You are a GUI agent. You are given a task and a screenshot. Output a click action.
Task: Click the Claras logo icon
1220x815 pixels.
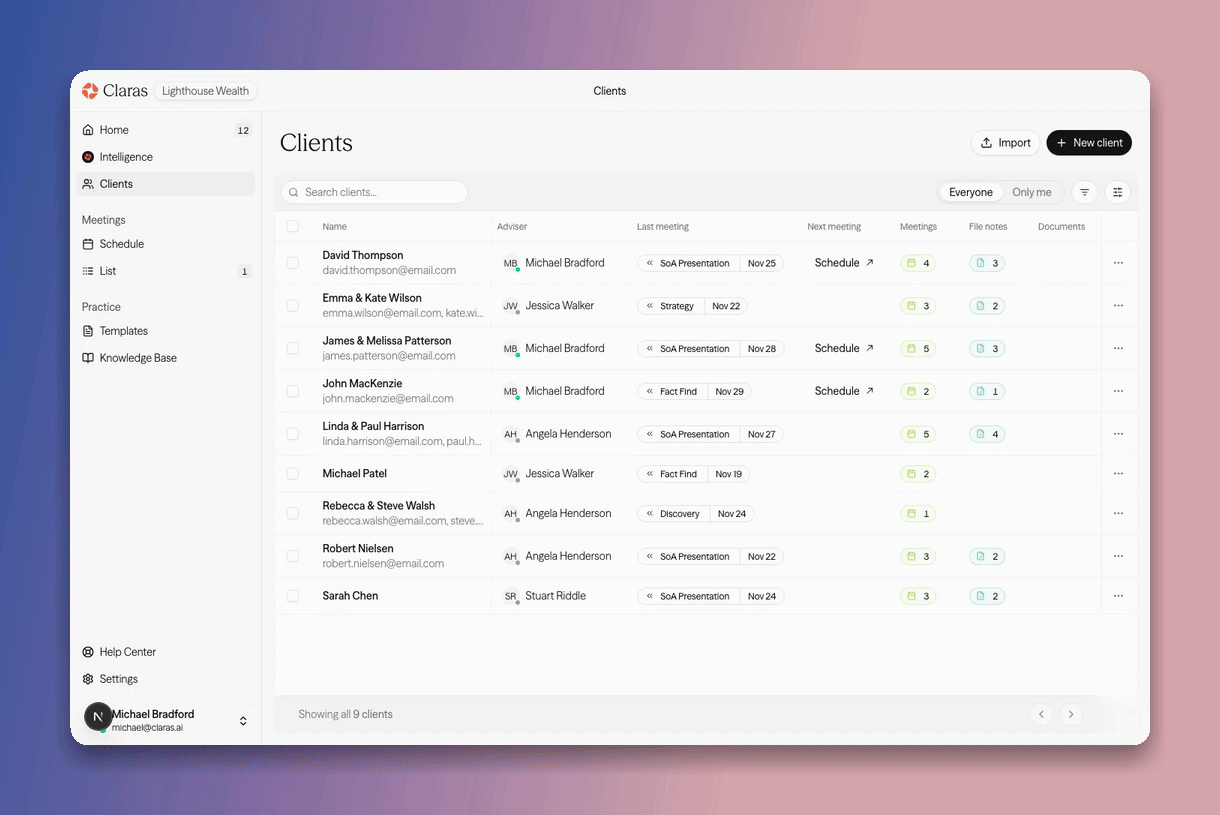(x=90, y=91)
